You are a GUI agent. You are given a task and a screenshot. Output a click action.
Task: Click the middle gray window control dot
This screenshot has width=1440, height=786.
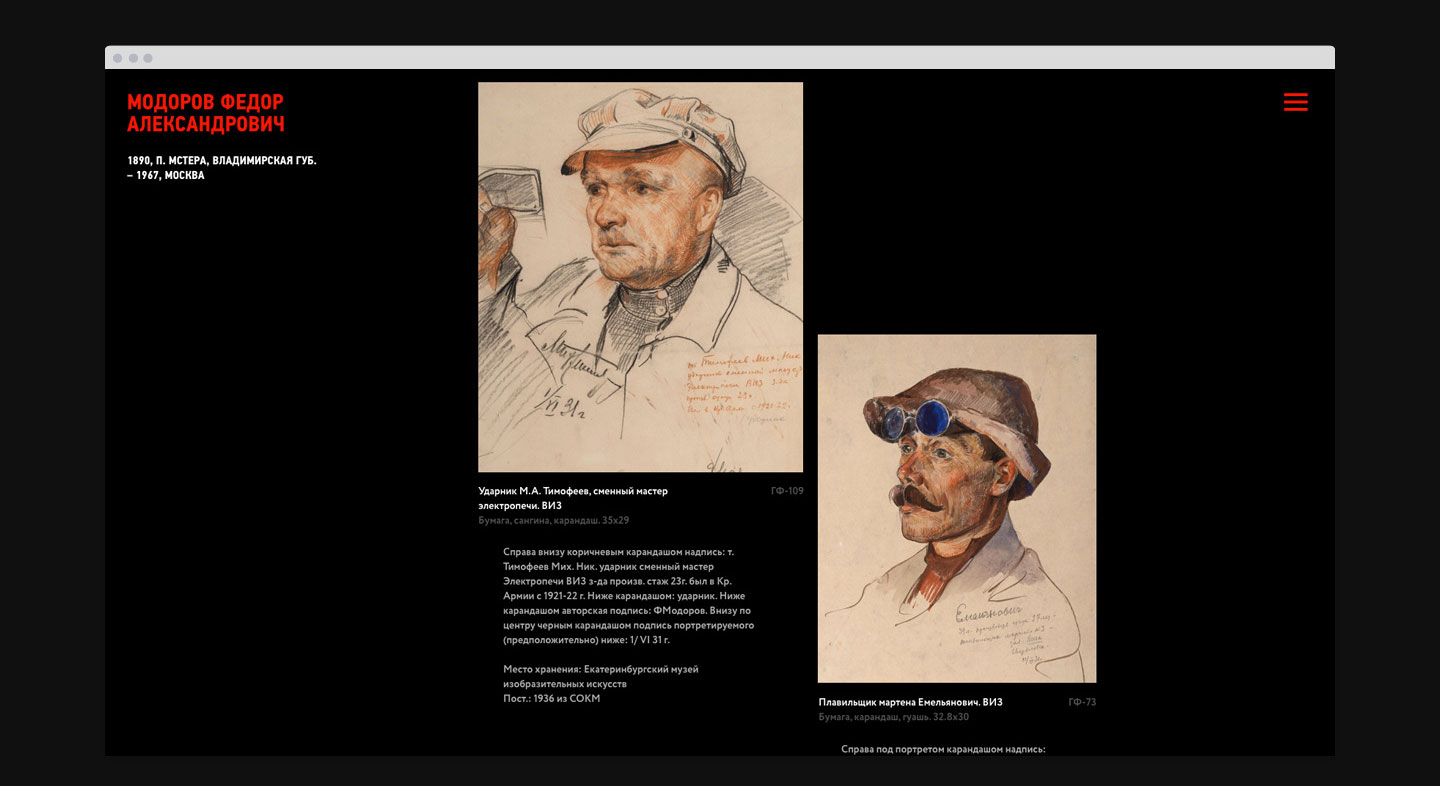[x=133, y=58]
